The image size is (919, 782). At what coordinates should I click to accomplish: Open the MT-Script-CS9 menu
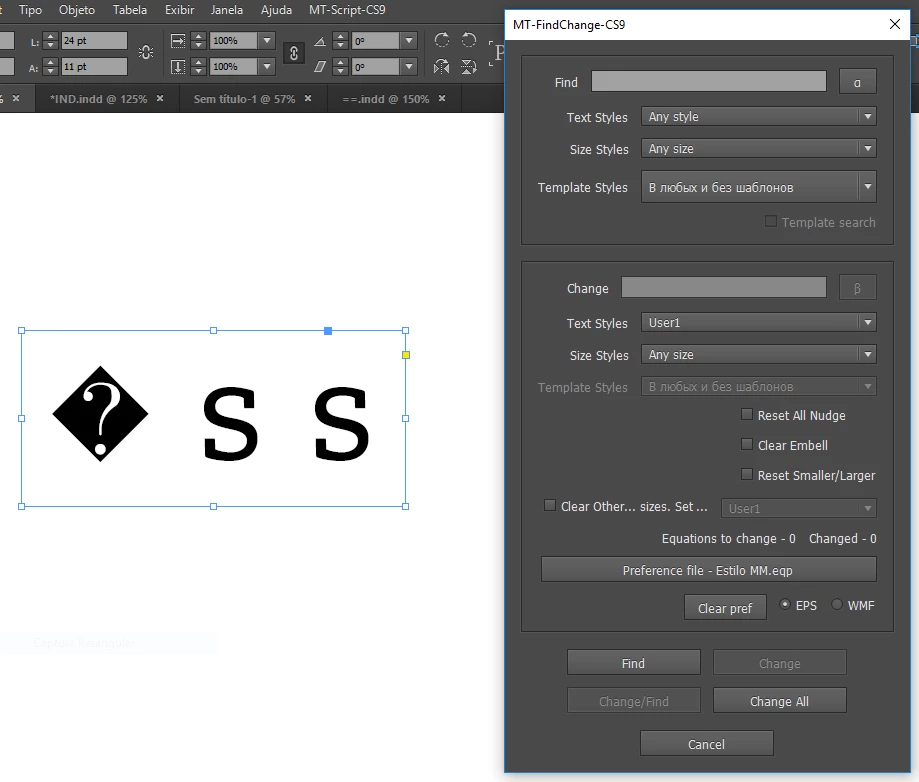click(348, 9)
